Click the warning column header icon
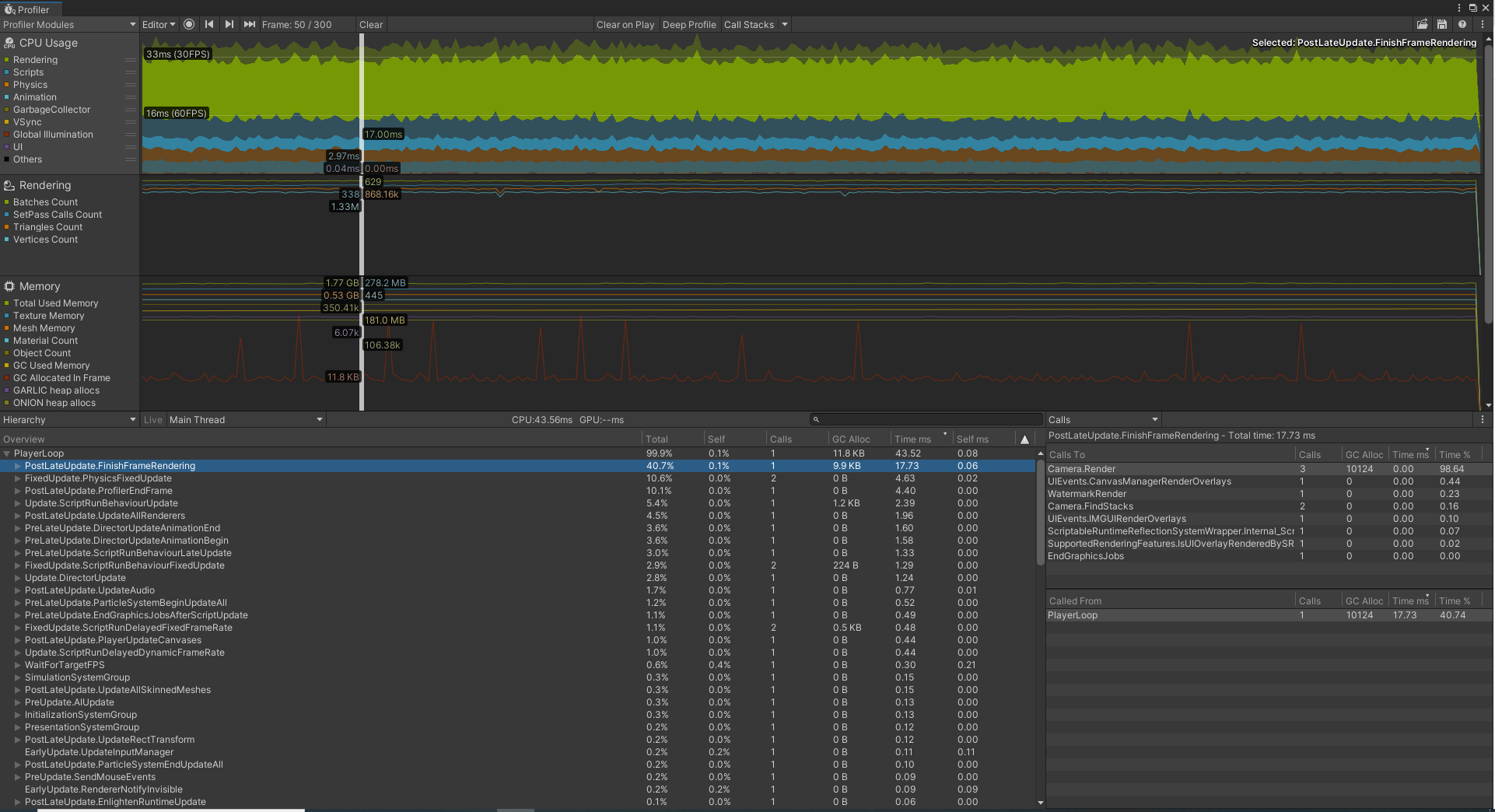The image size is (1495, 812). 1024,439
